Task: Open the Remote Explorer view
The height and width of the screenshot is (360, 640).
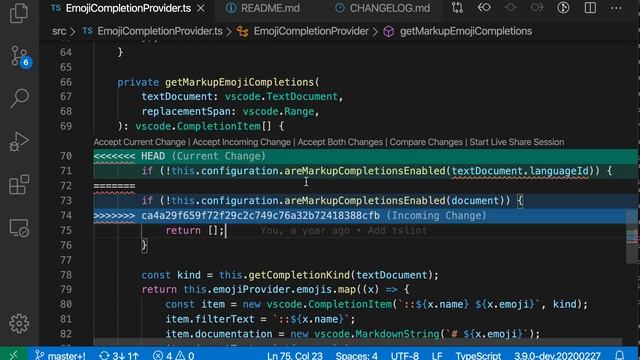Action: 19,228
